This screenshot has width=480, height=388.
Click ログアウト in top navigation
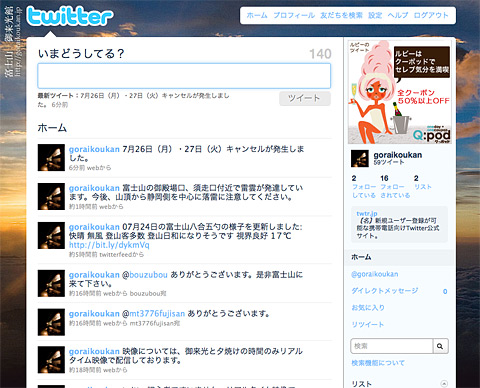pyautogui.click(x=431, y=15)
